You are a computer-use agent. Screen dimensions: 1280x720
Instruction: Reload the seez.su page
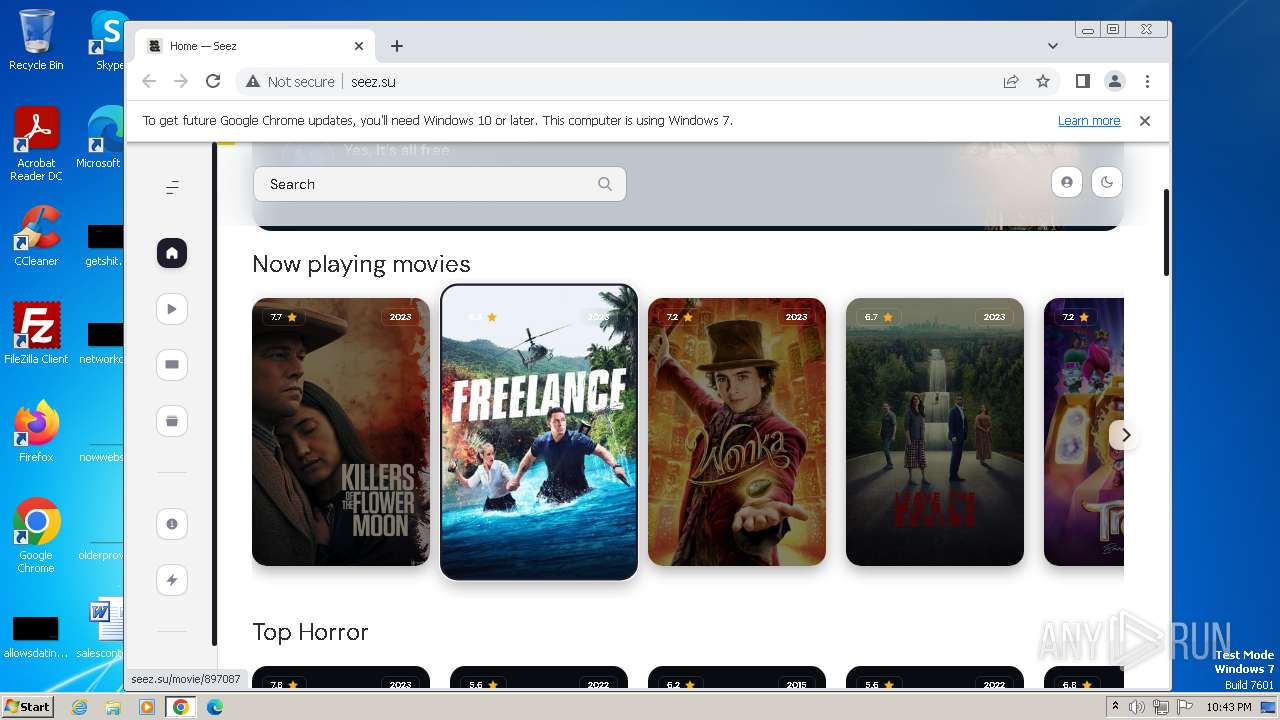[x=213, y=82]
